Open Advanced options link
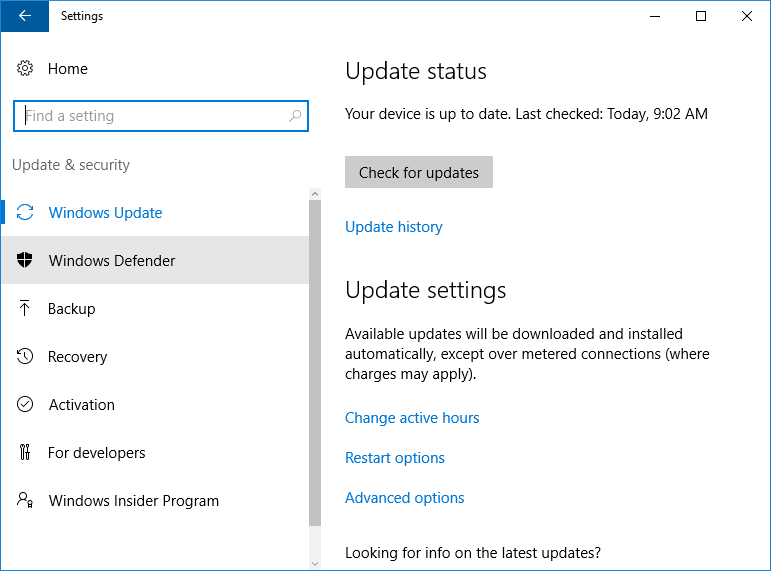The height and width of the screenshot is (571, 771). (405, 498)
